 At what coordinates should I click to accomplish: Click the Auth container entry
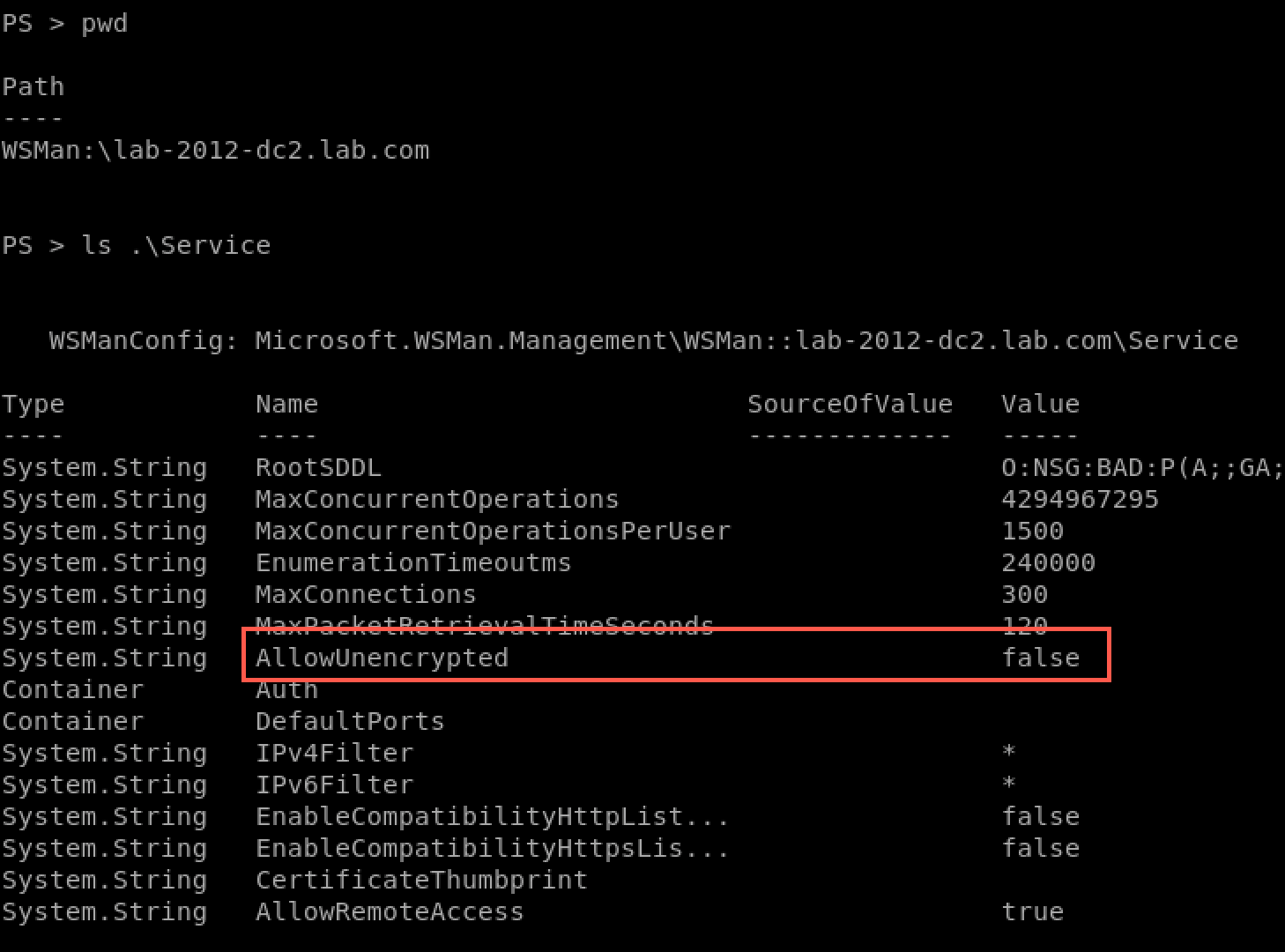tap(286, 689)
